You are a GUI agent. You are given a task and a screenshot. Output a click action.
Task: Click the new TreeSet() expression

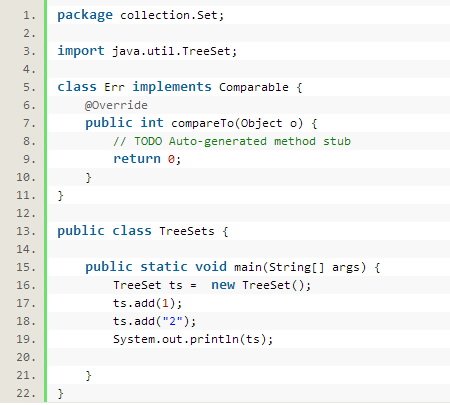[261, 285]
